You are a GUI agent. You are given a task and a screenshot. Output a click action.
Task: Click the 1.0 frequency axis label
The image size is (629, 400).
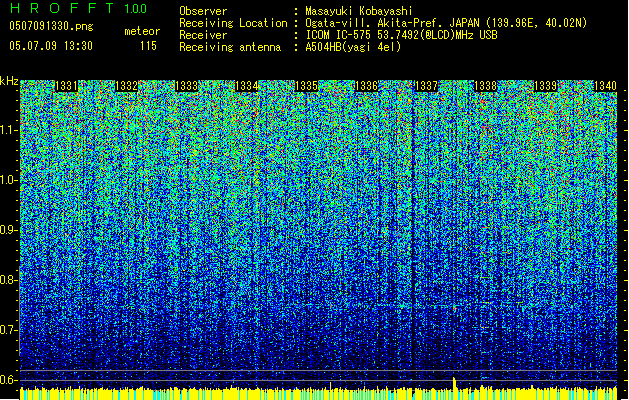tap(8, 180)
